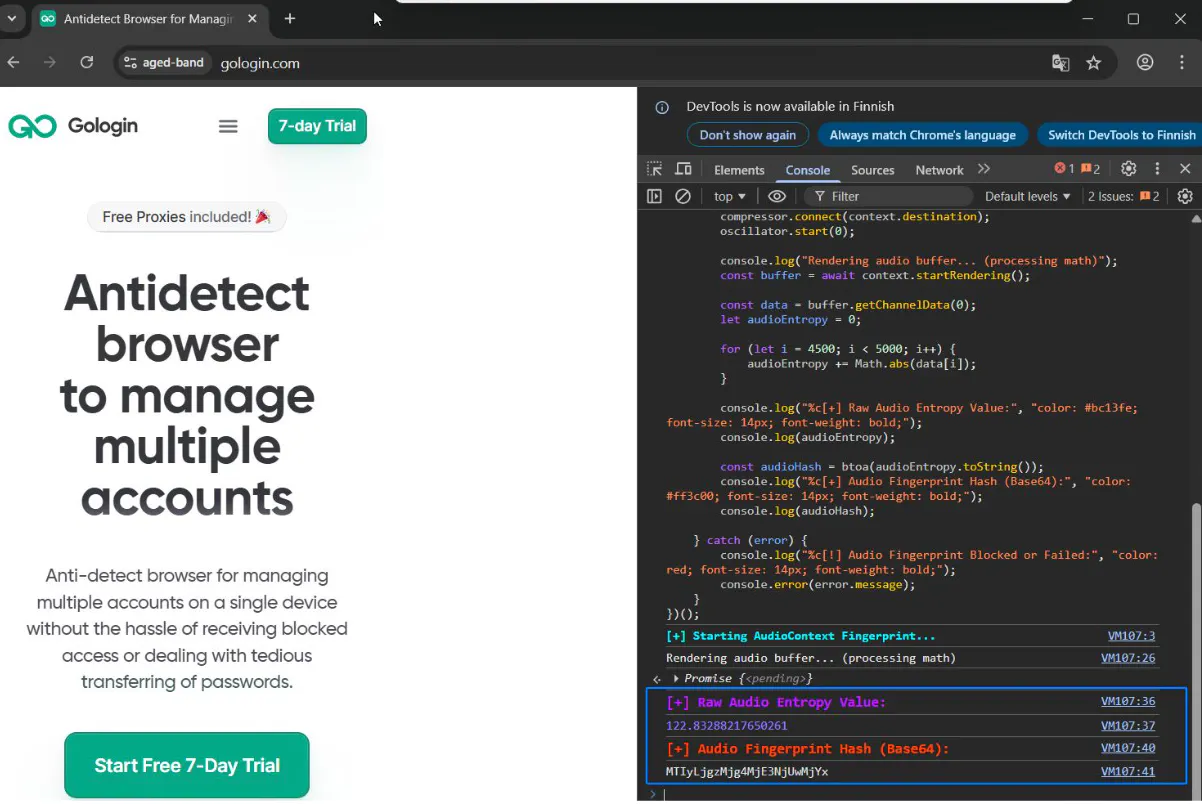
Task: Switch to the Sources tab
Action: tap(873, 170)
